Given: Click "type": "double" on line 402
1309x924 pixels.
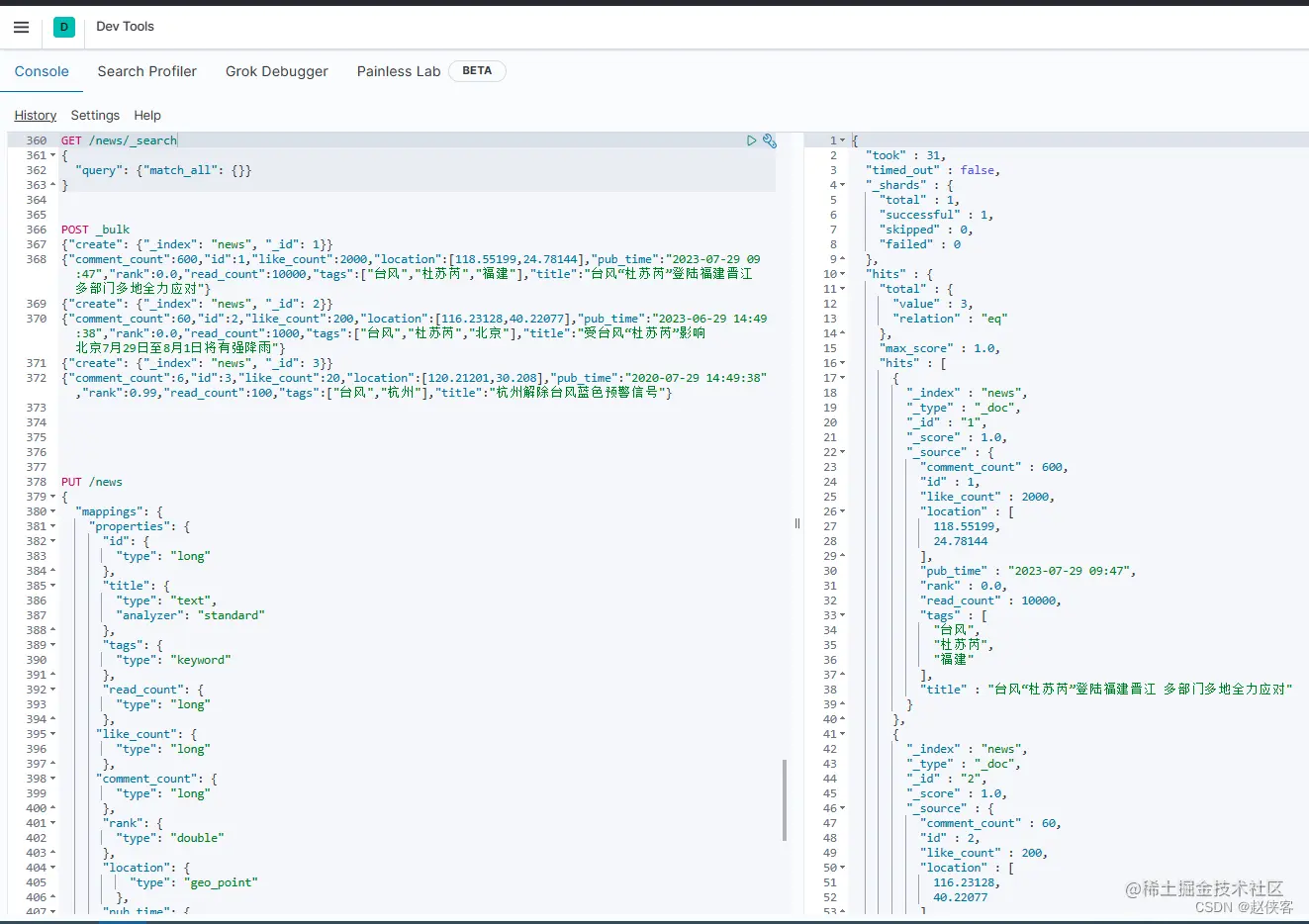Looking at the screenshot, I should pyautogui.click(x=170, y=838).
